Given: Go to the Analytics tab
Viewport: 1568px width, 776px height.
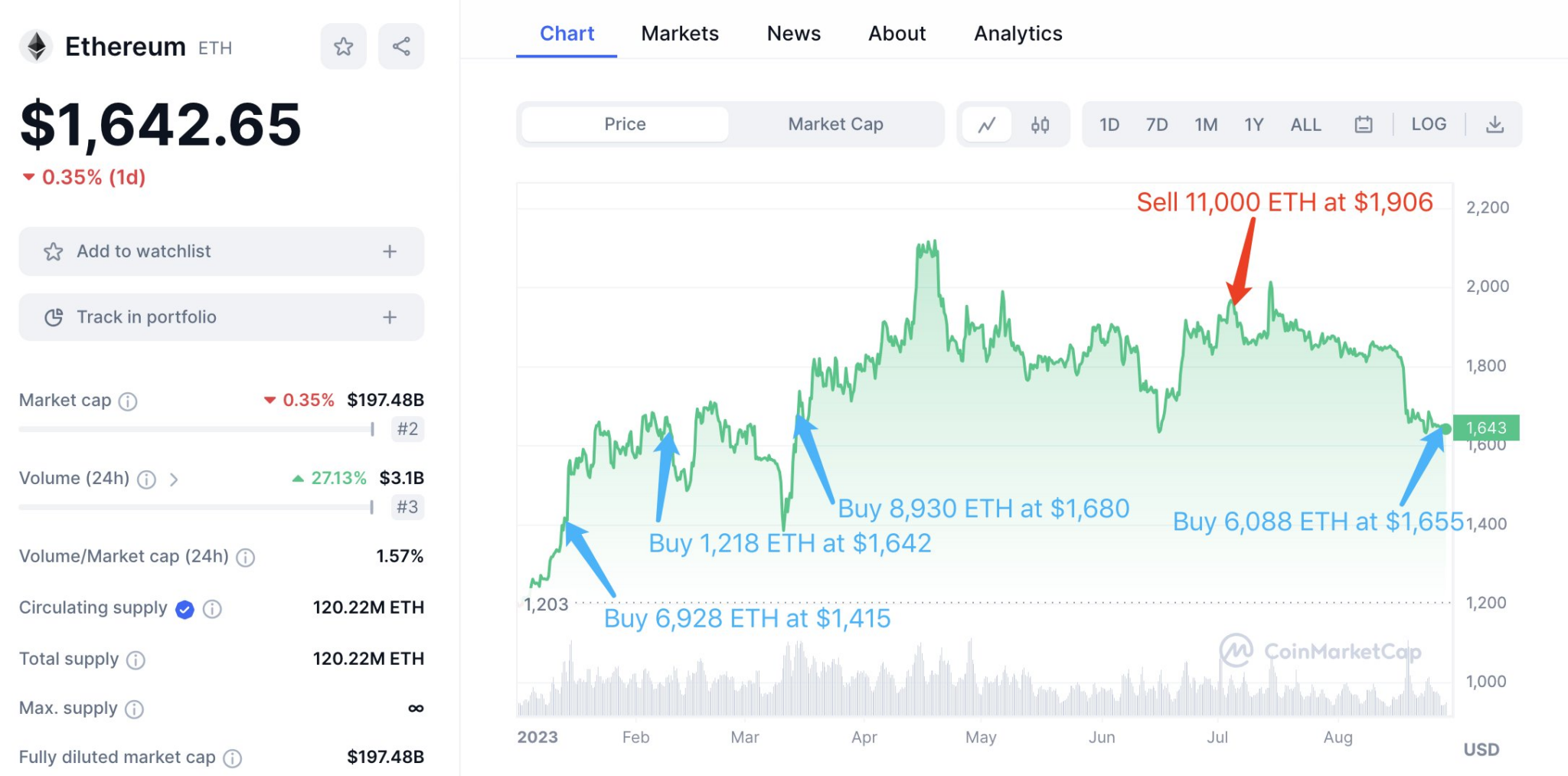Looking at the screenshot, I should [1018, 34].
